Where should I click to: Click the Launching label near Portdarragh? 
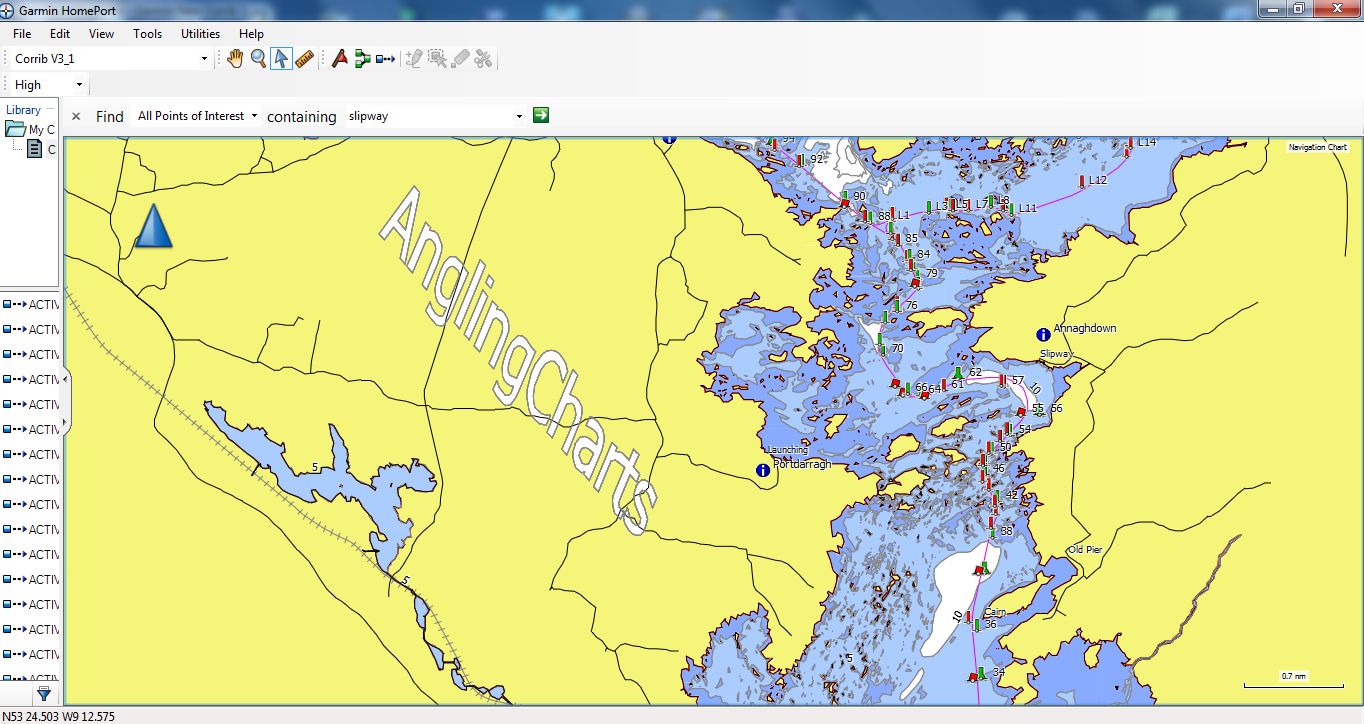[787, 450]
